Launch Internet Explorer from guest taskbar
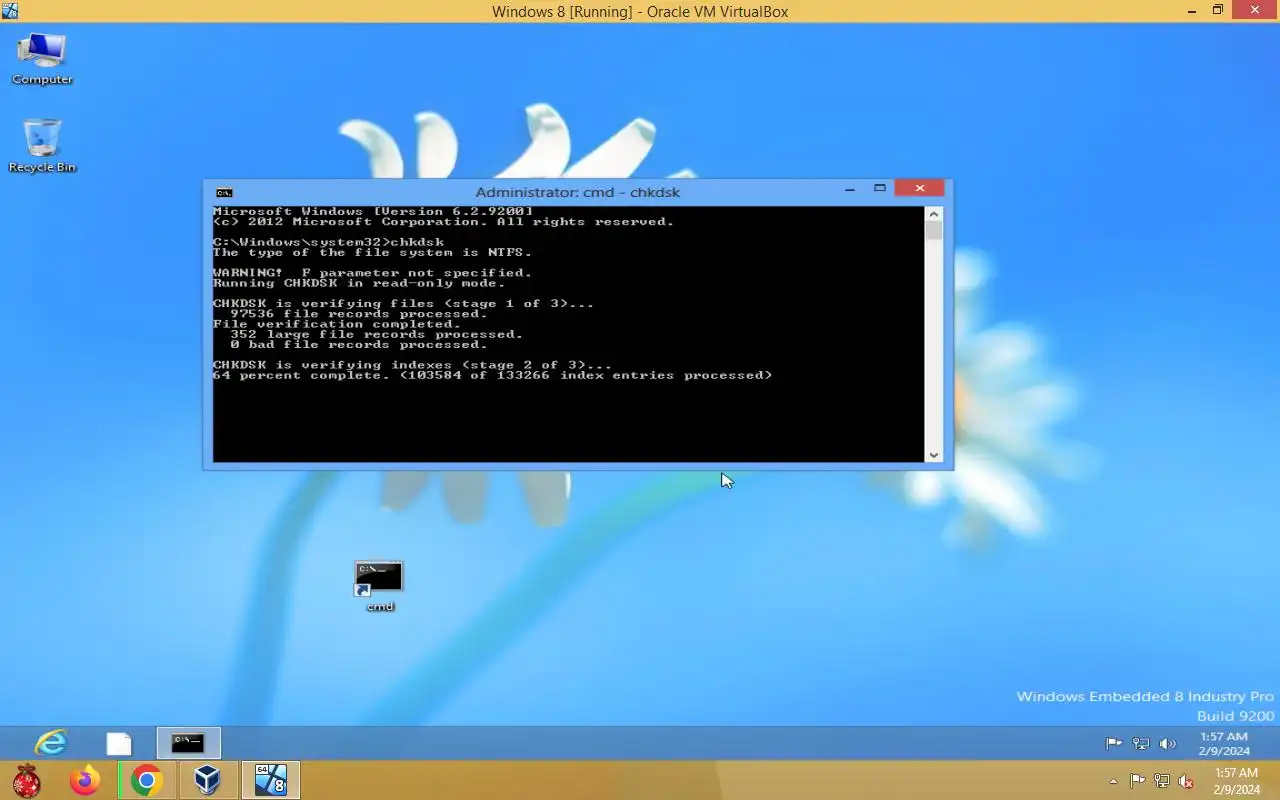This screenshot has height=800, width=1280. point(50,743)
